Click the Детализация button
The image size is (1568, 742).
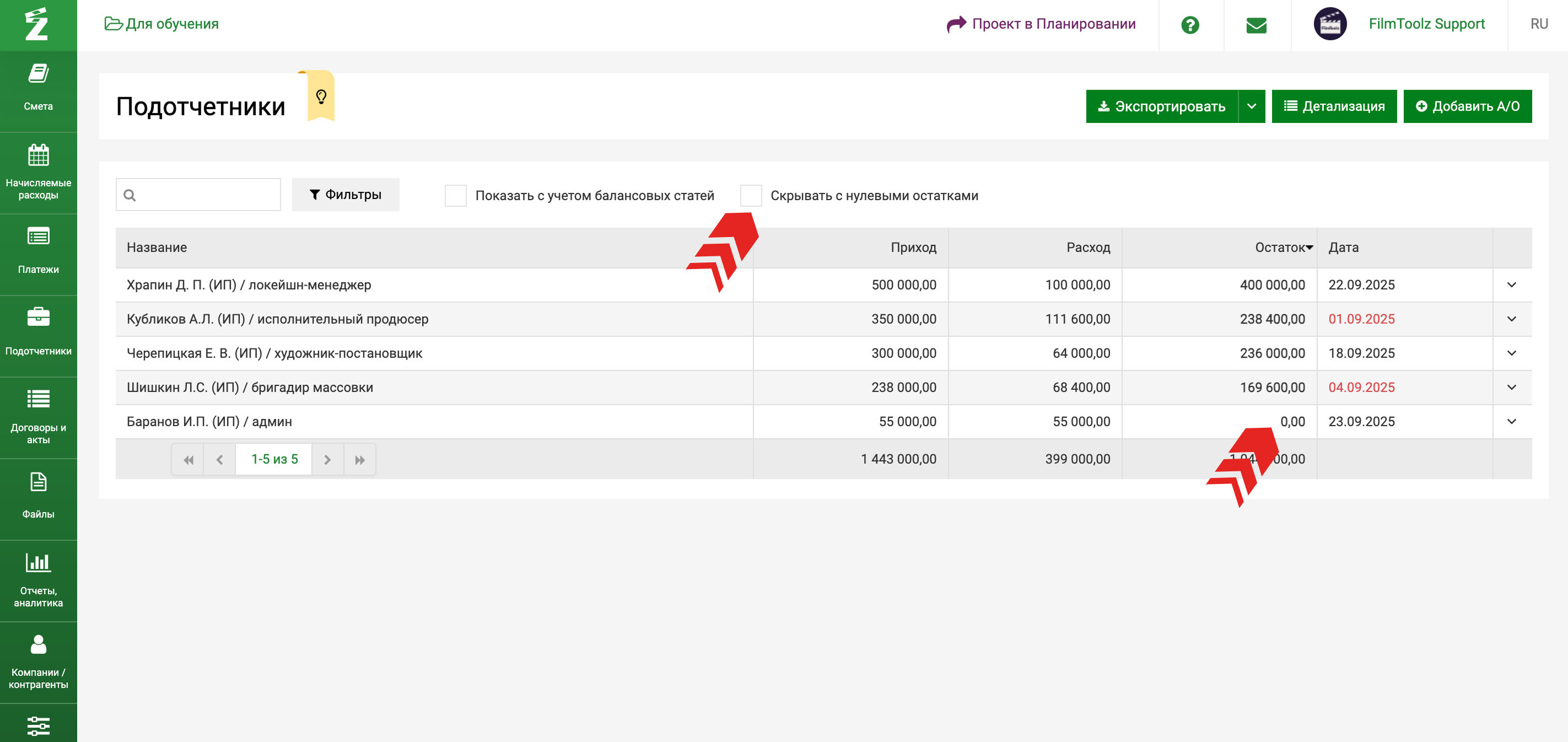click(x=1334, y=106)
